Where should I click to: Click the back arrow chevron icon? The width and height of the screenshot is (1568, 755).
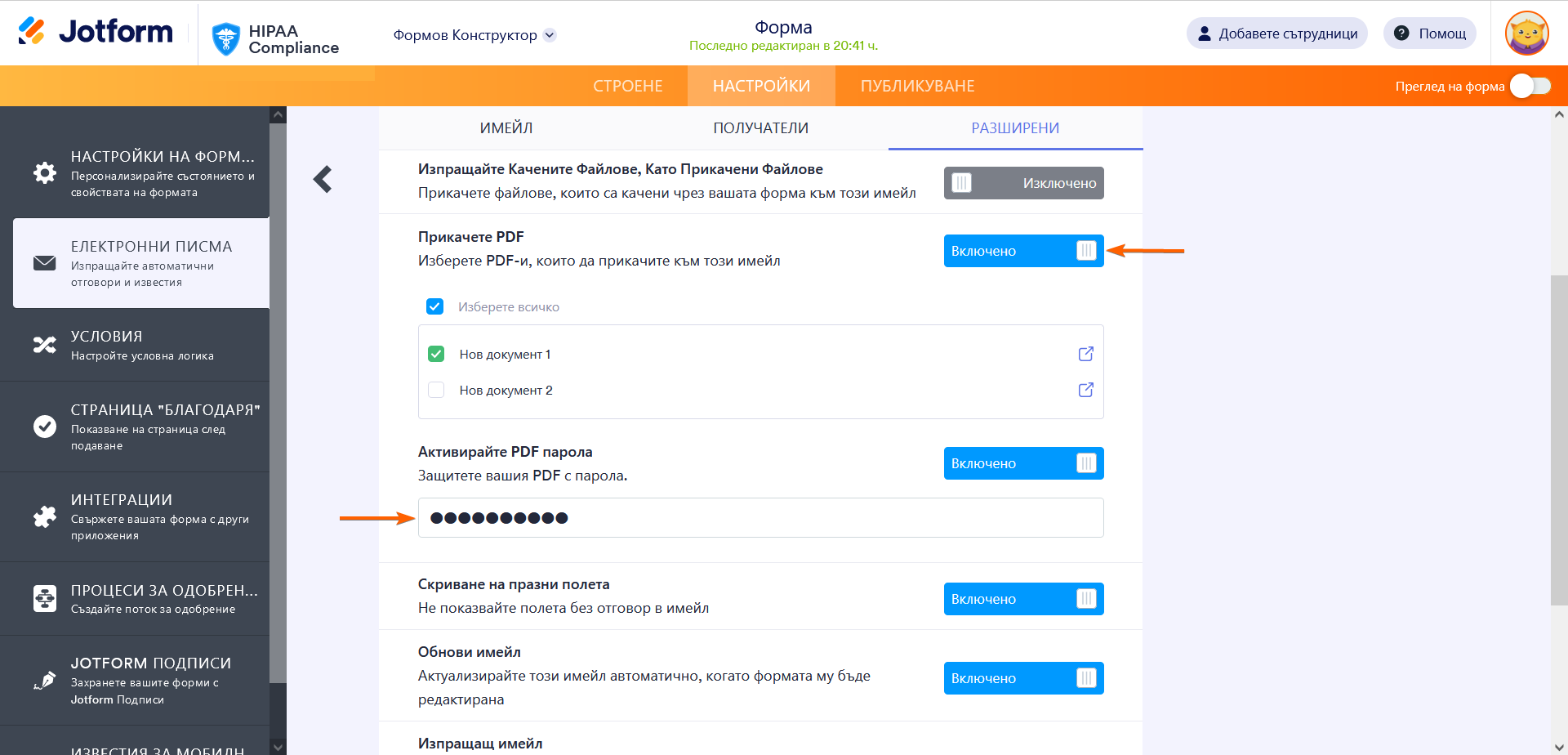coord(323,179)
